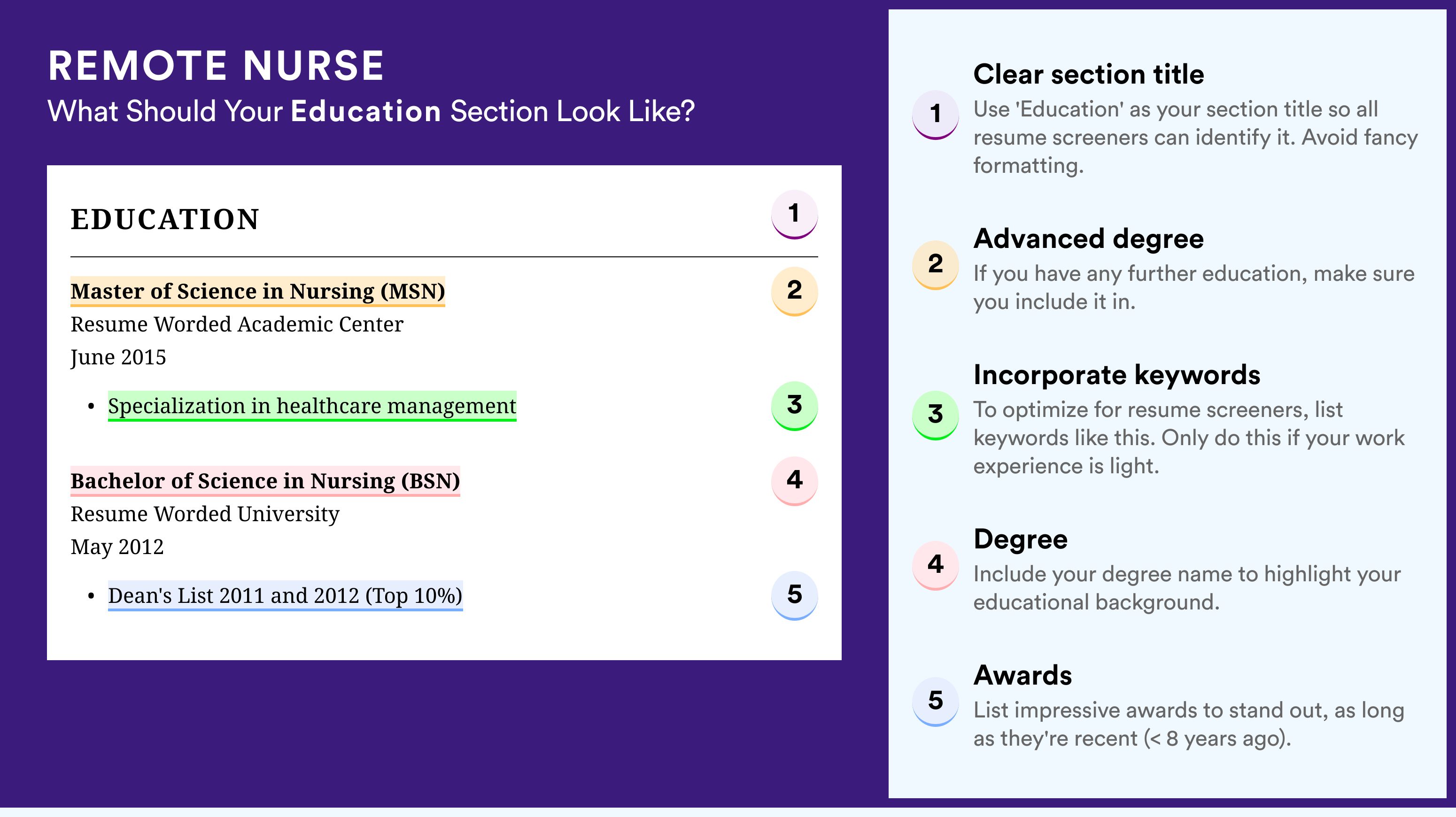The image size is (1456, 817).
Task: Click the blue number 5 badge in resume
Action: pos(794,595)
